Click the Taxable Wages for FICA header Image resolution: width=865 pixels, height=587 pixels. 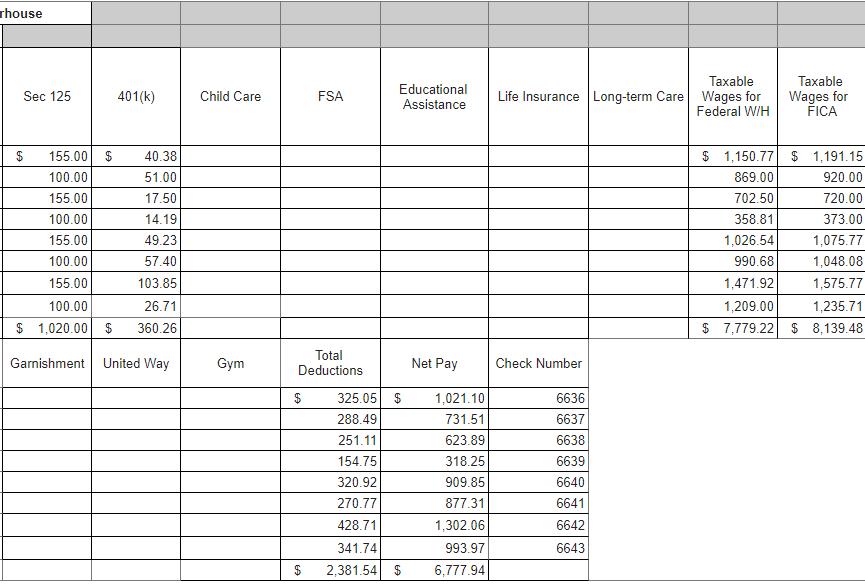coord(820,96)
